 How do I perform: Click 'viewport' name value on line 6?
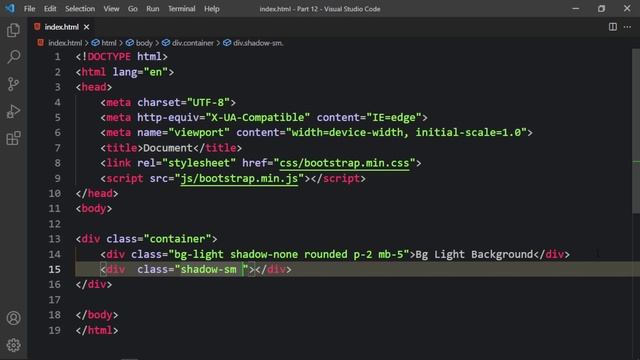point(199,133)
